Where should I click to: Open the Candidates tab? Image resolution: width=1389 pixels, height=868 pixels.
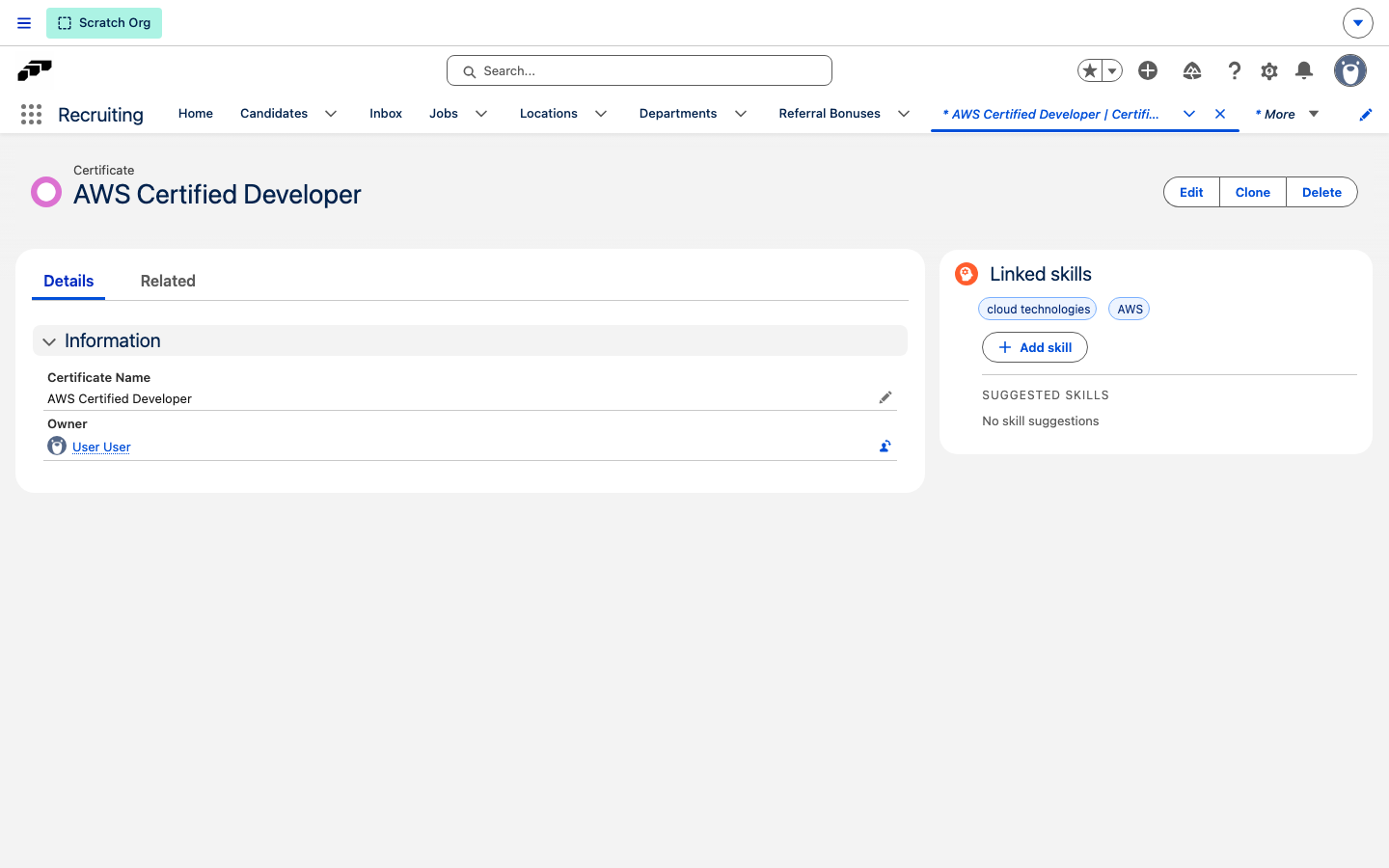click(274, 114)
